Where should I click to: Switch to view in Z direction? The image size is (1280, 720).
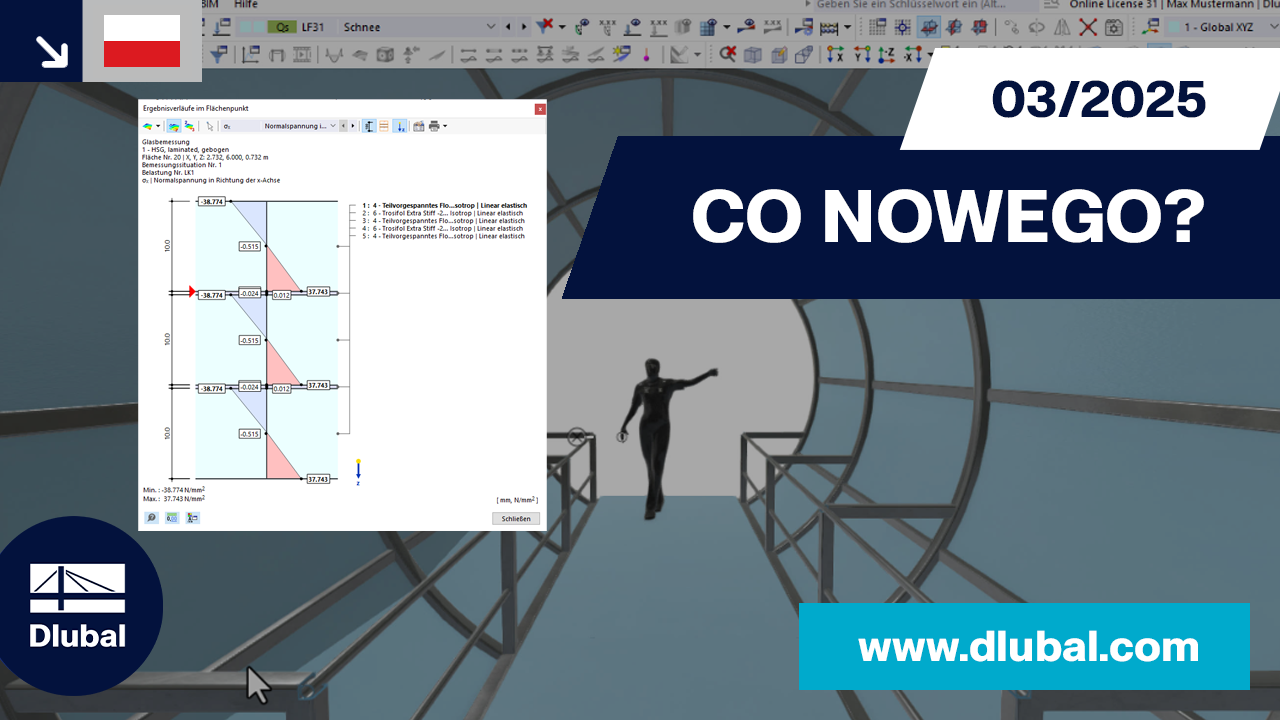[887, 54]
